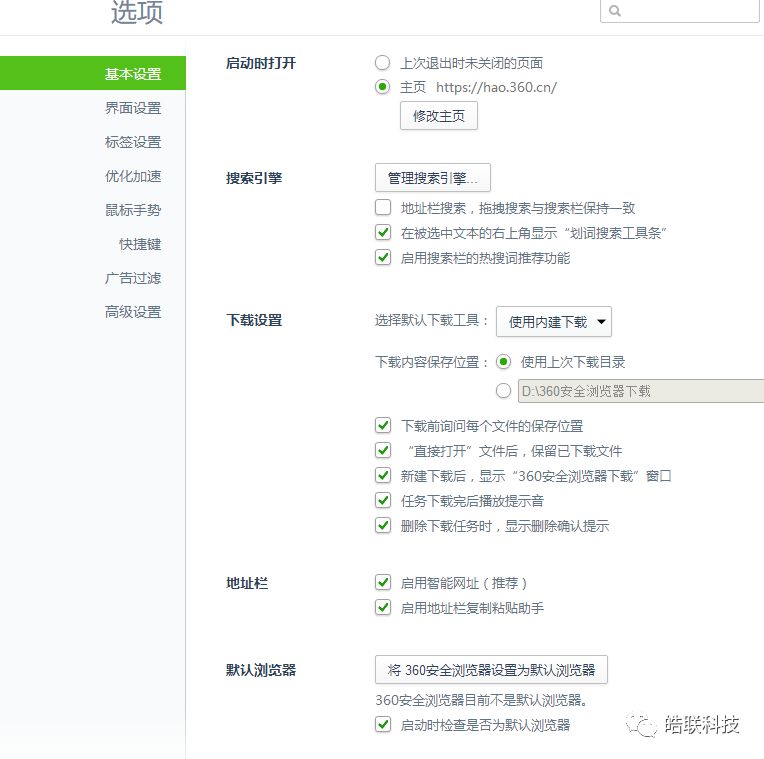Select 上次退出时未关闭的页面 radio button
Screen dimensions: 764x759
pyautogui.click(x=382, y=63)
